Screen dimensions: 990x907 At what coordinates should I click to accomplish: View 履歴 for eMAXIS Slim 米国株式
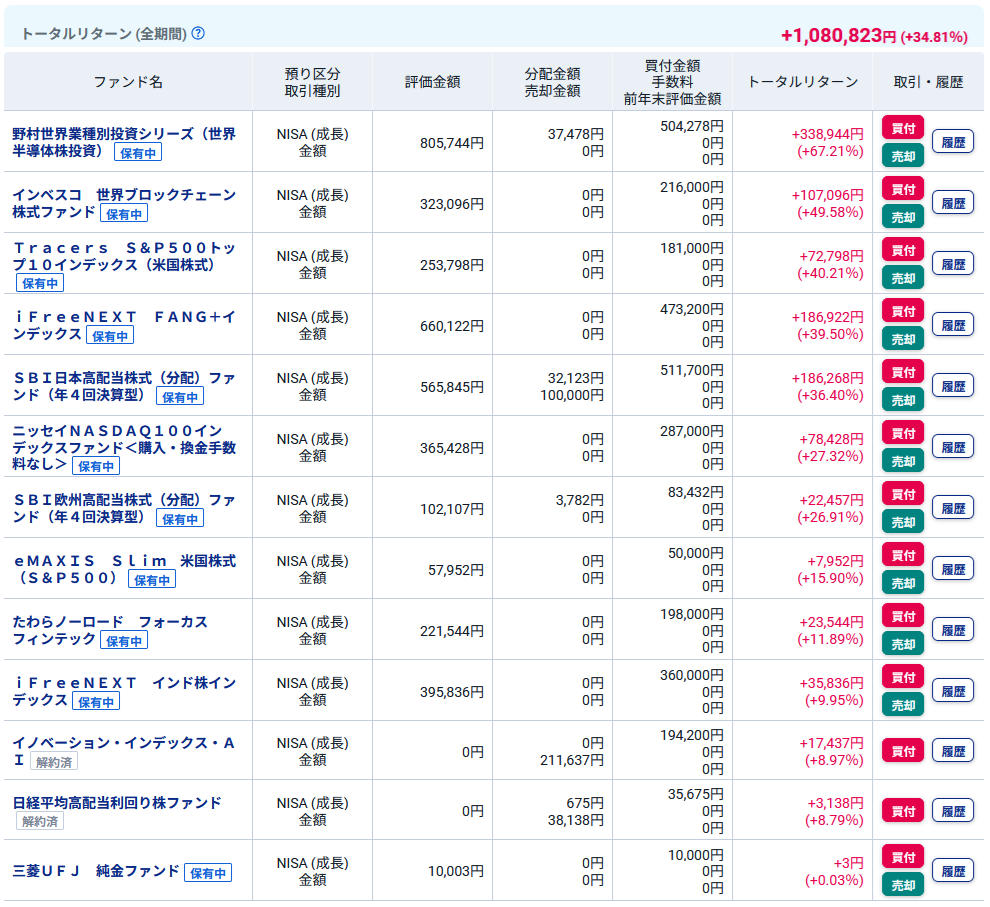pos(953,569)
